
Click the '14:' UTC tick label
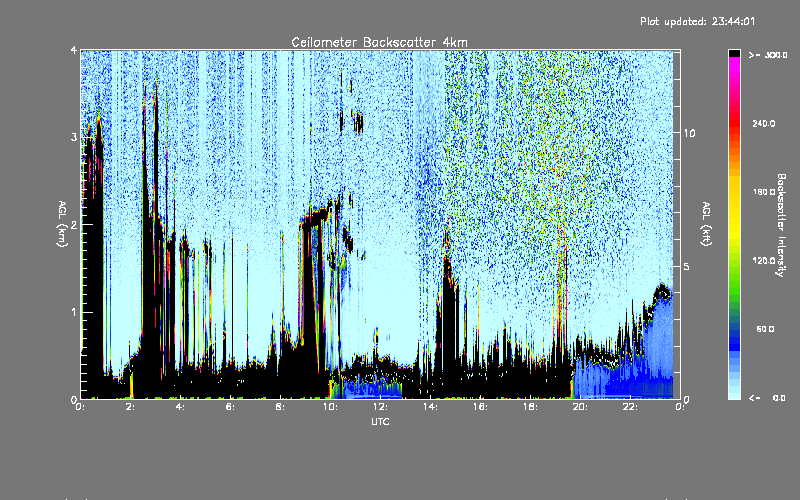point(430,407)
